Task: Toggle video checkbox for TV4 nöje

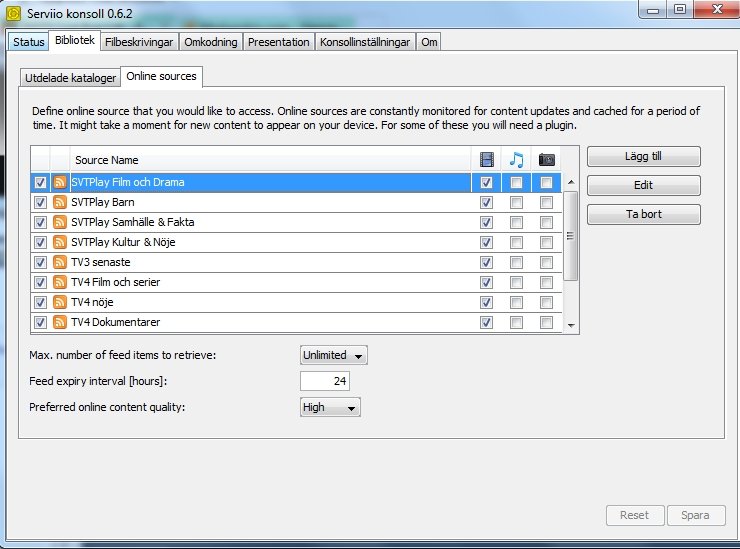Action: coord(486,302)
